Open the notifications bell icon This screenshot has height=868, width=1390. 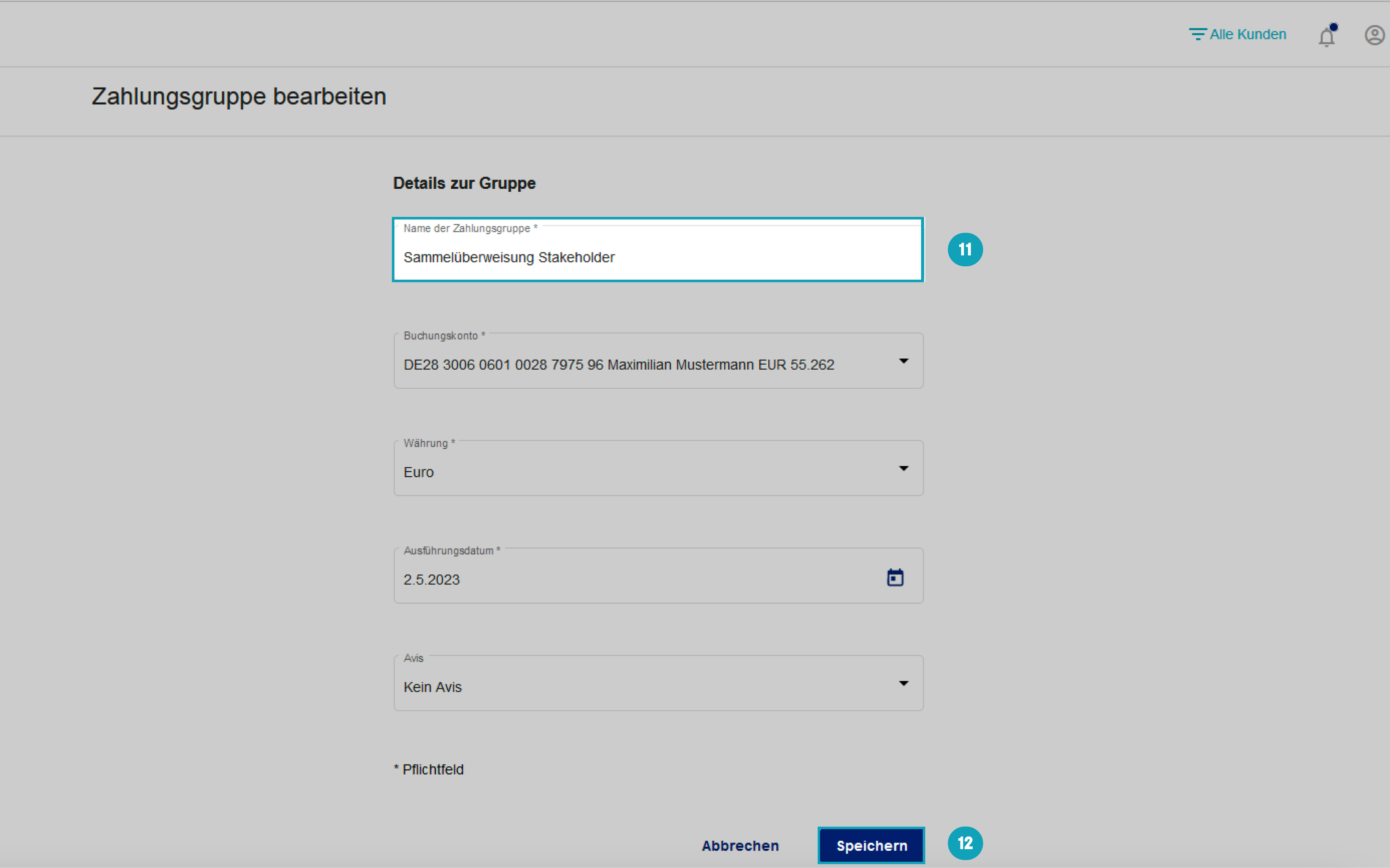1326,36
